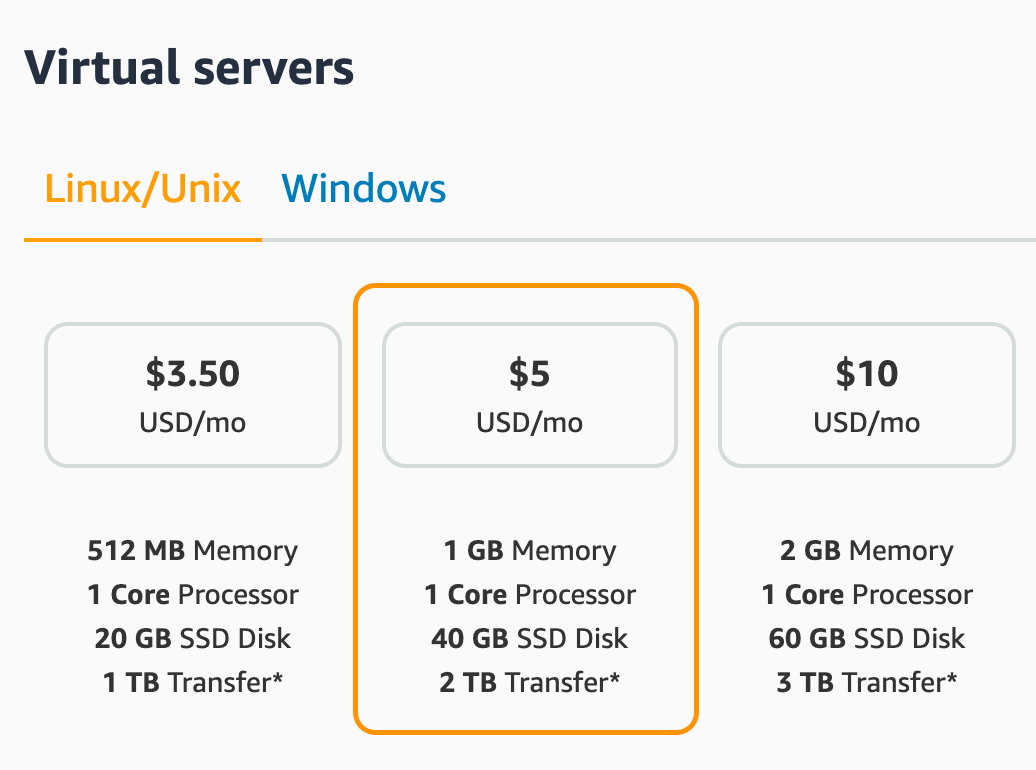Pick the $10 USD/mo plan card

[867, 394]
